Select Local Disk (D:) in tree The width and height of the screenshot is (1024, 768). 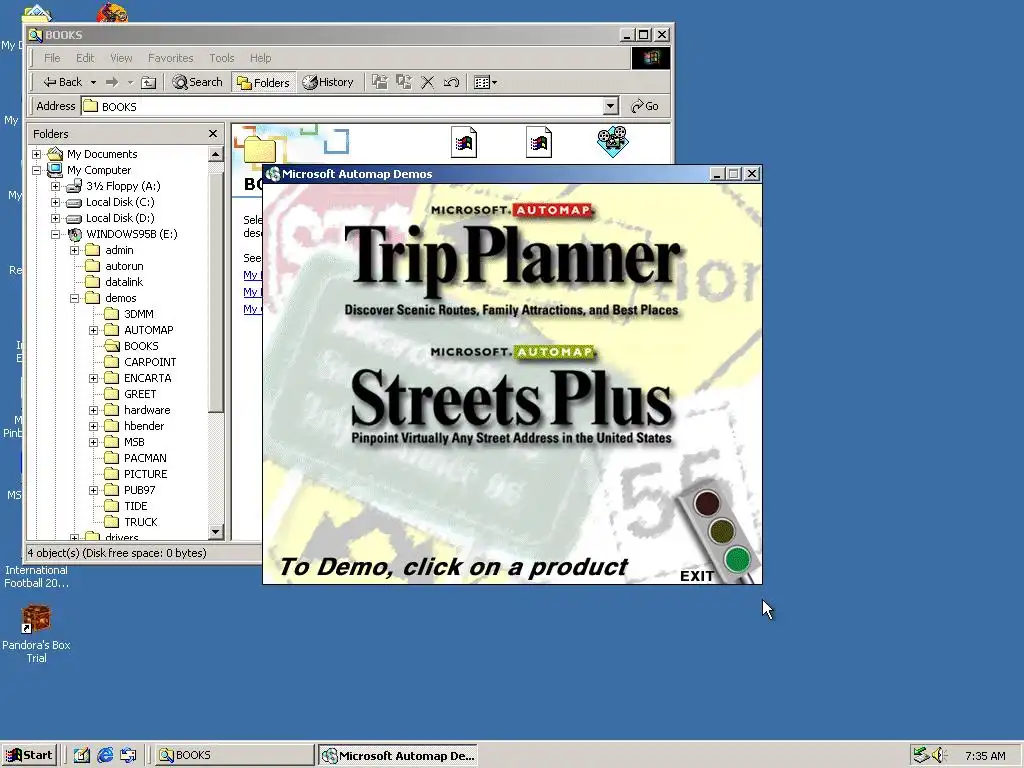120,218
